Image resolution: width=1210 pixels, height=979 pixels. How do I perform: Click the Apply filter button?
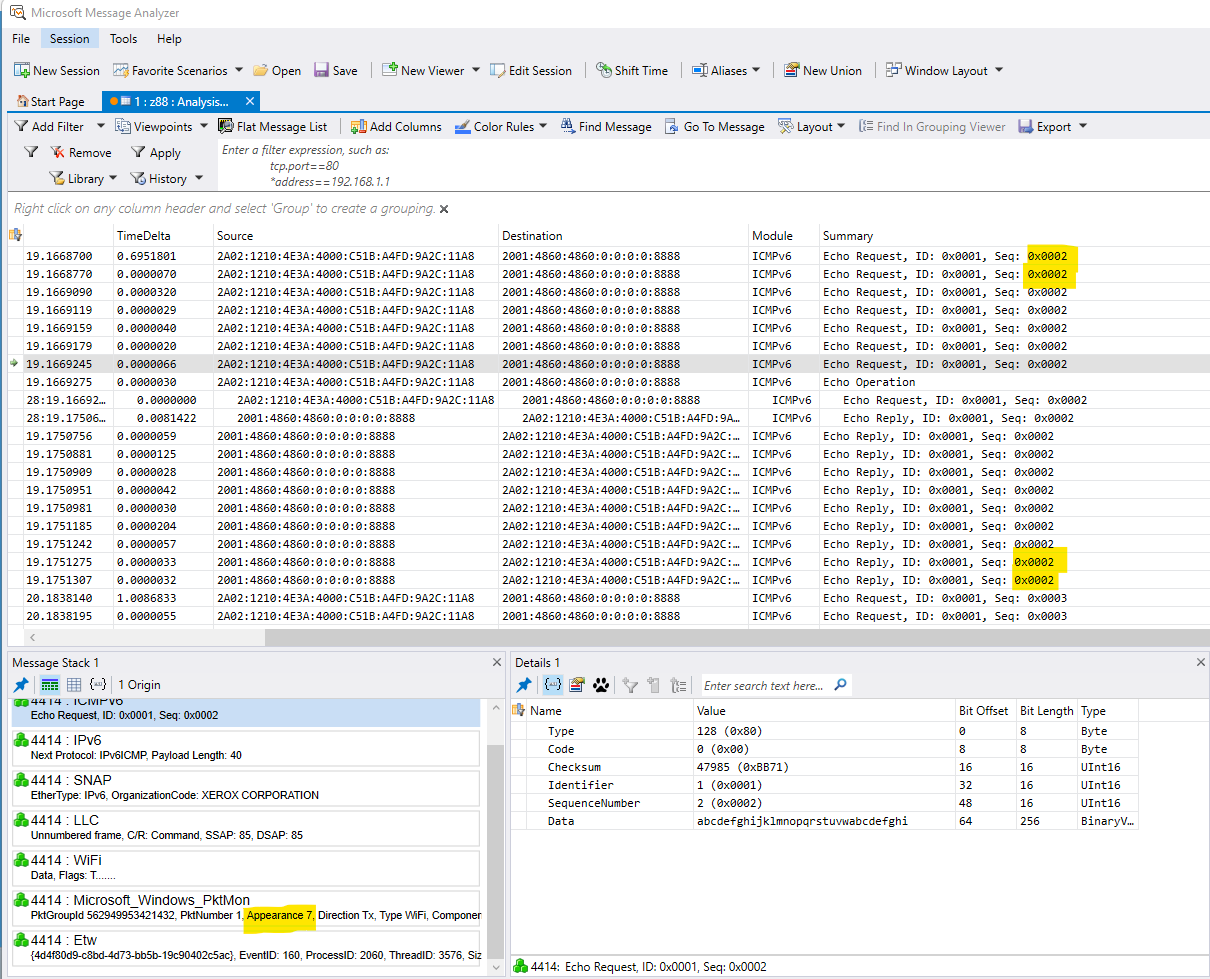tap(156, 153)
